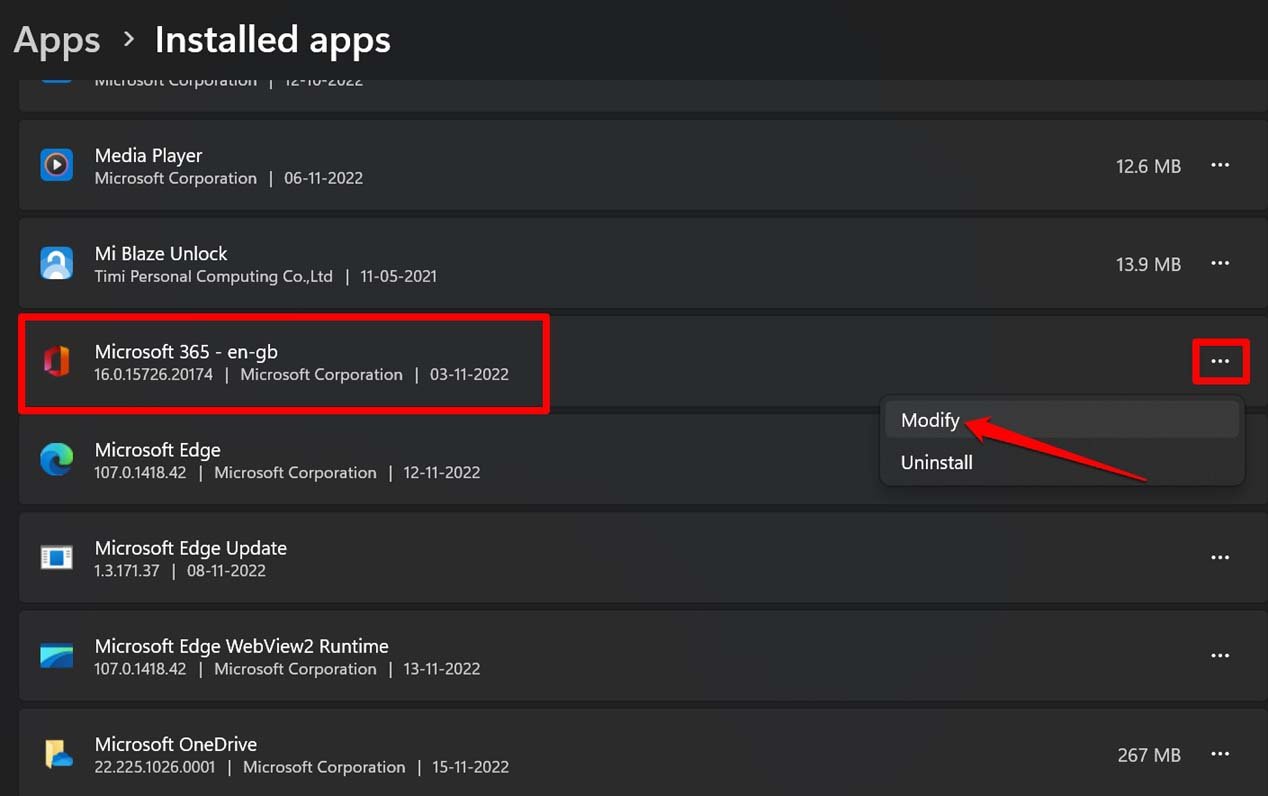This screenshot has height=796, width=1268.
Task: Select the Microsoft 365 - en-gb name
Action: 186,352
